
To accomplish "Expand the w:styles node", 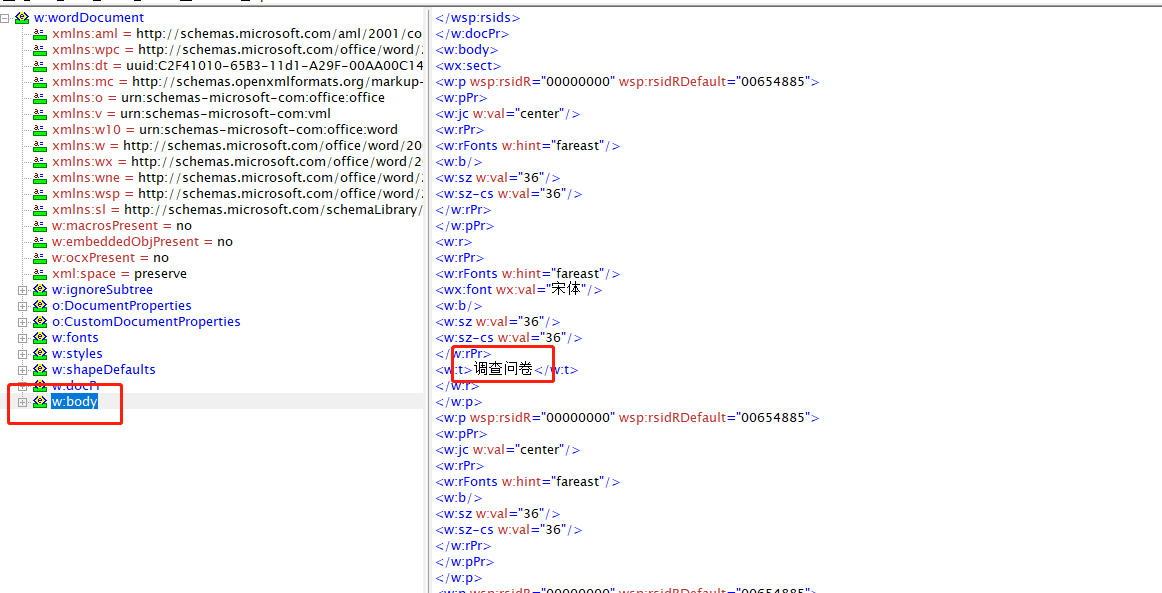I will pos(22,354).
